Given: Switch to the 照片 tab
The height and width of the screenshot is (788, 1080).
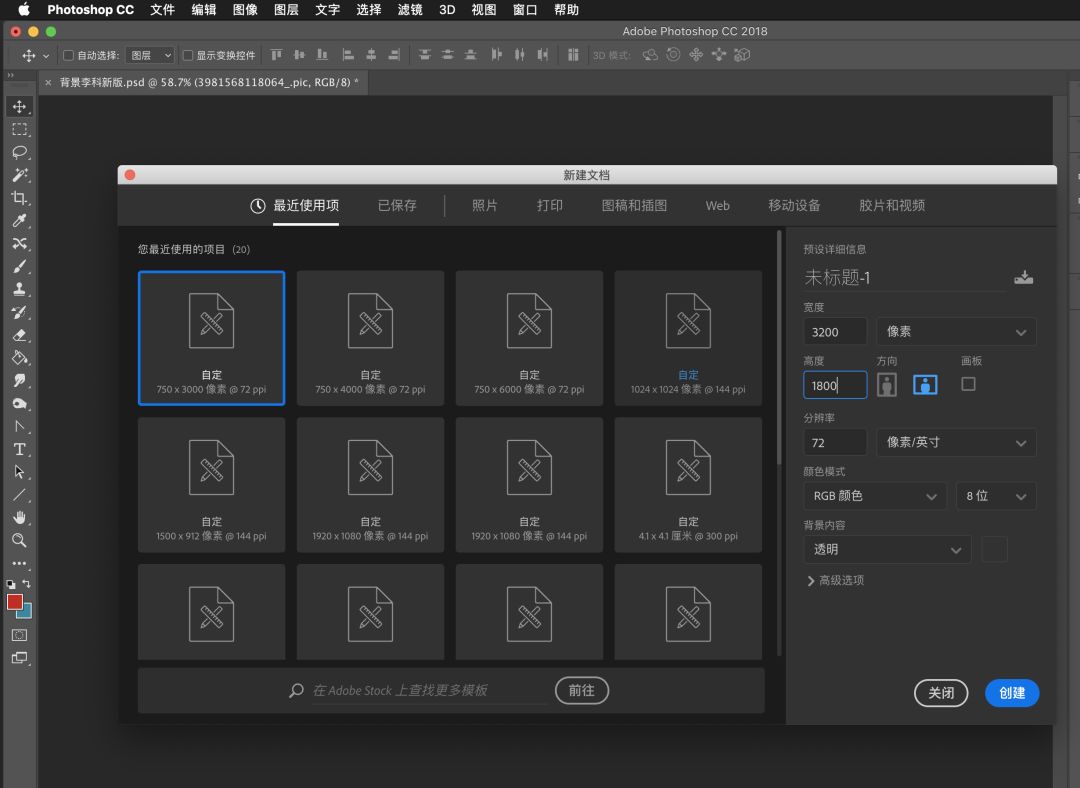Looking at the screenshot, I should pyautogui.click(x=484, y=205).
